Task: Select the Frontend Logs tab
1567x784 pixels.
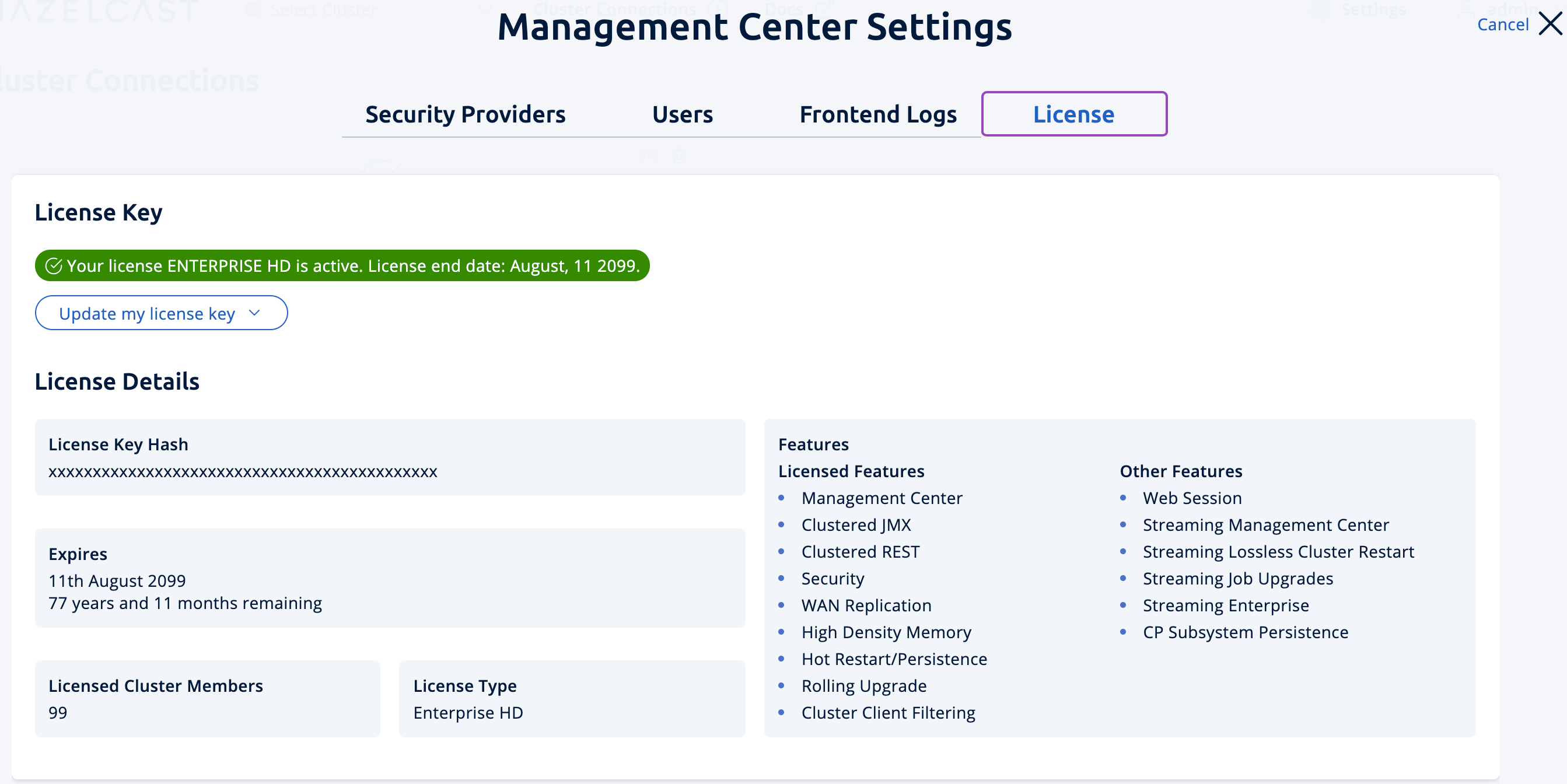Action: coord(878,114)
